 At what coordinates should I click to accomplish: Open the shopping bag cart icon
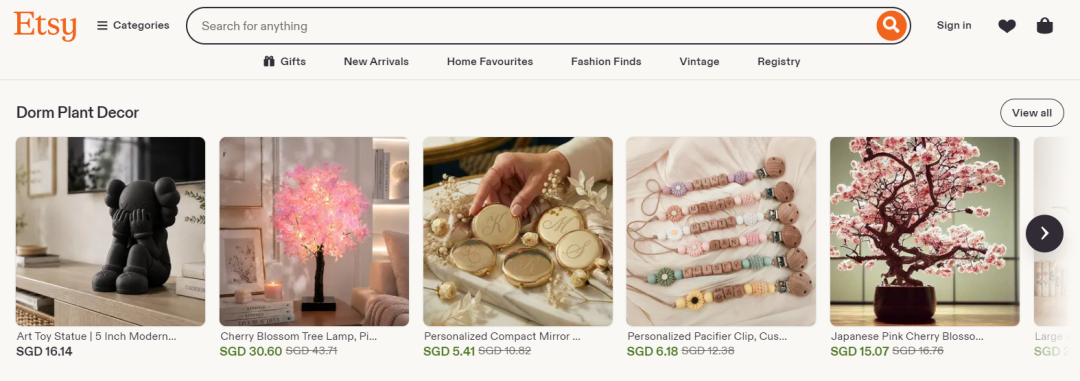point(1045,26)
